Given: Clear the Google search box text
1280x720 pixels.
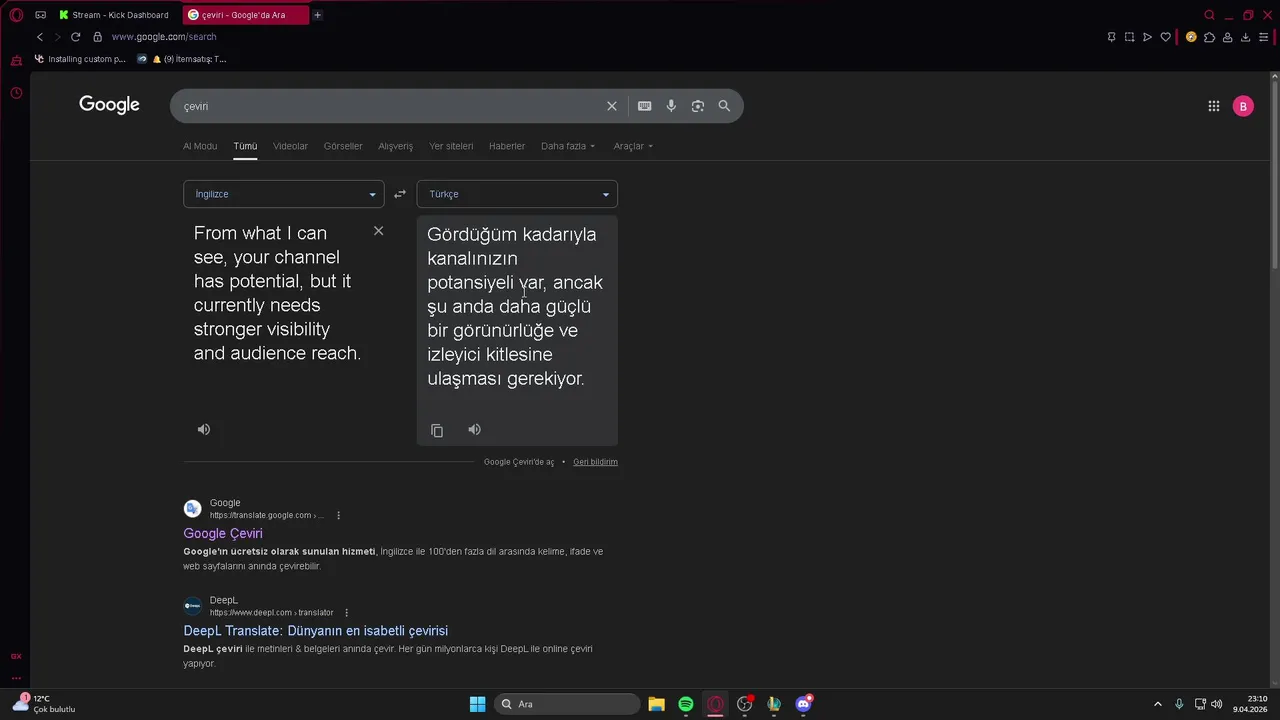Looking at the screenshot, I should click(612, 106).
